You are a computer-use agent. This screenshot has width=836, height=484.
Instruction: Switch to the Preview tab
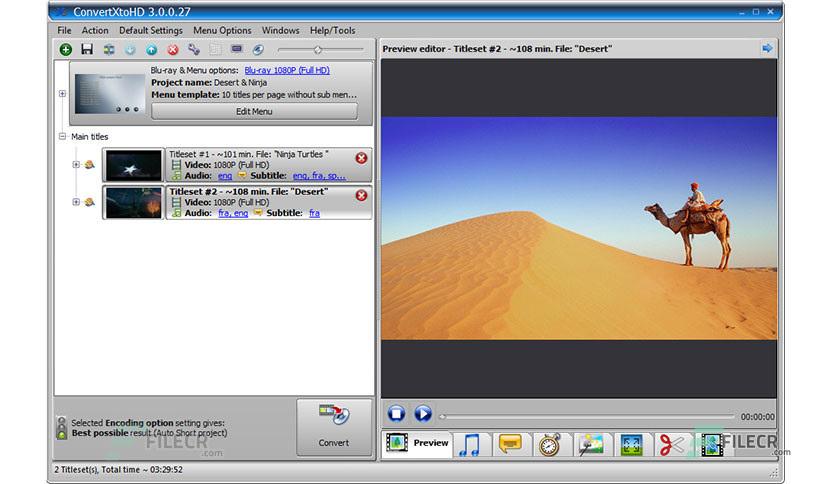pos(417,442)
